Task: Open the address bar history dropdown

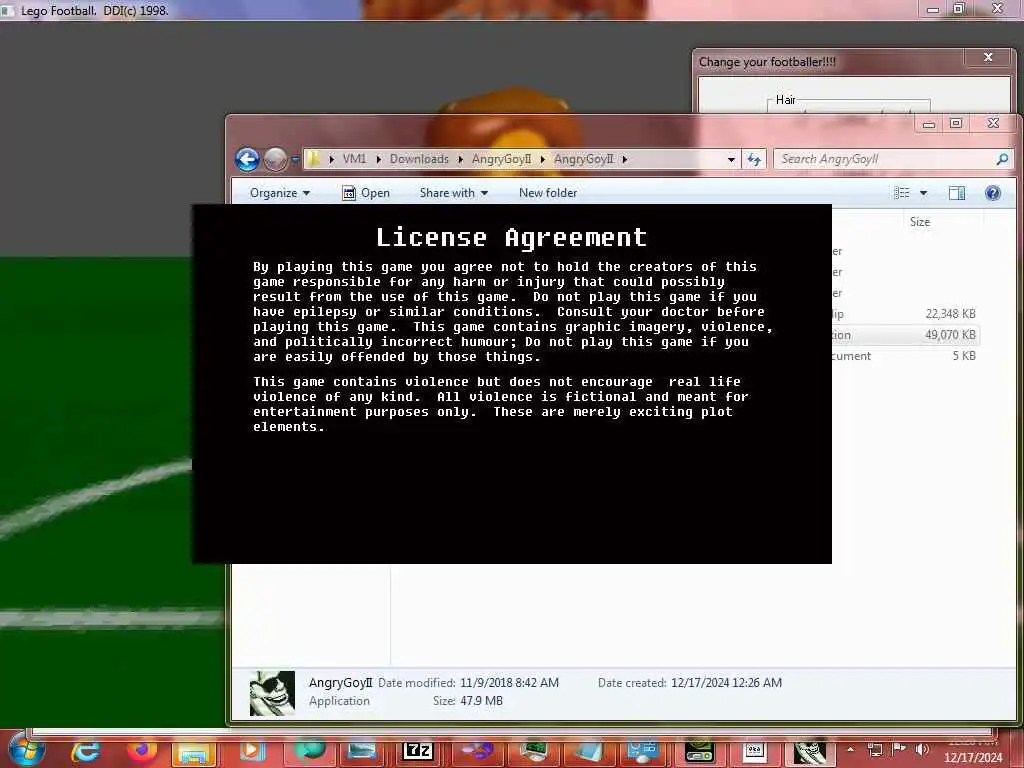Action: click(x=731, y=159)
